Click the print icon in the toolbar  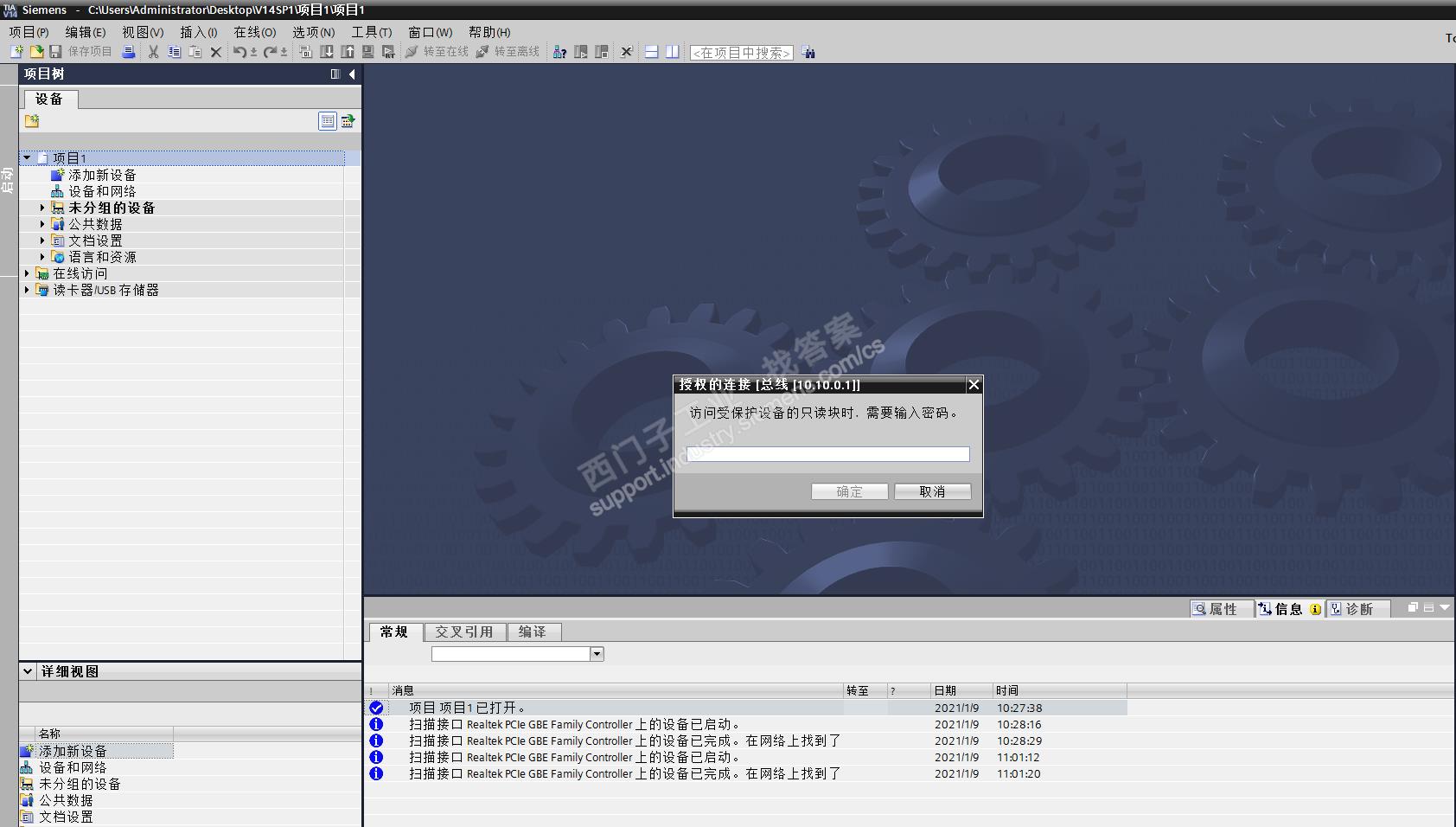point(129,52)
